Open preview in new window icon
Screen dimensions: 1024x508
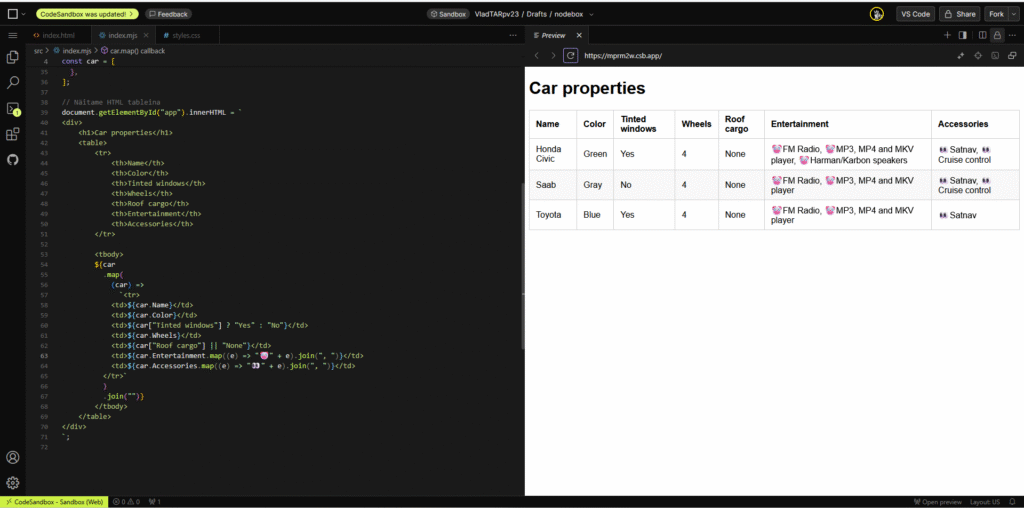(x=1012, y=56)
